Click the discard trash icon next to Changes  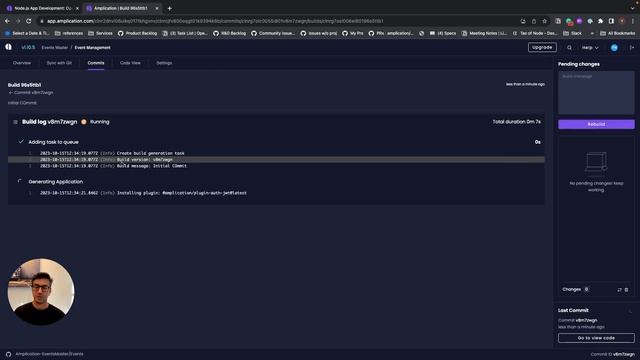tap(627, 289)
